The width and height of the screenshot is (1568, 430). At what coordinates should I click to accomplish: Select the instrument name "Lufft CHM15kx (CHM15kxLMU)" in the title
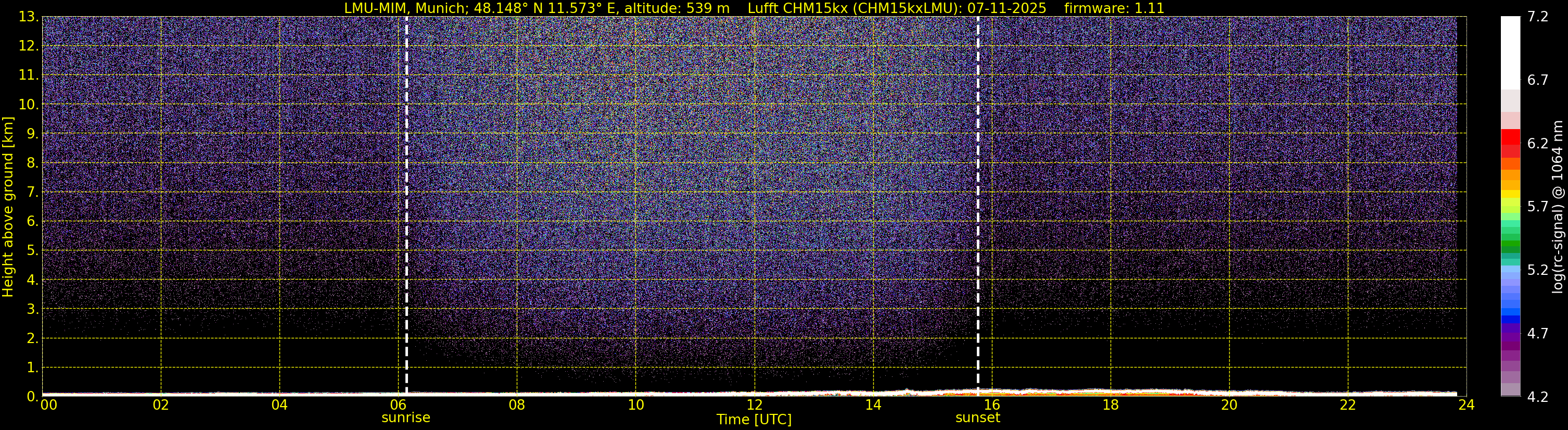click(854, 8)
